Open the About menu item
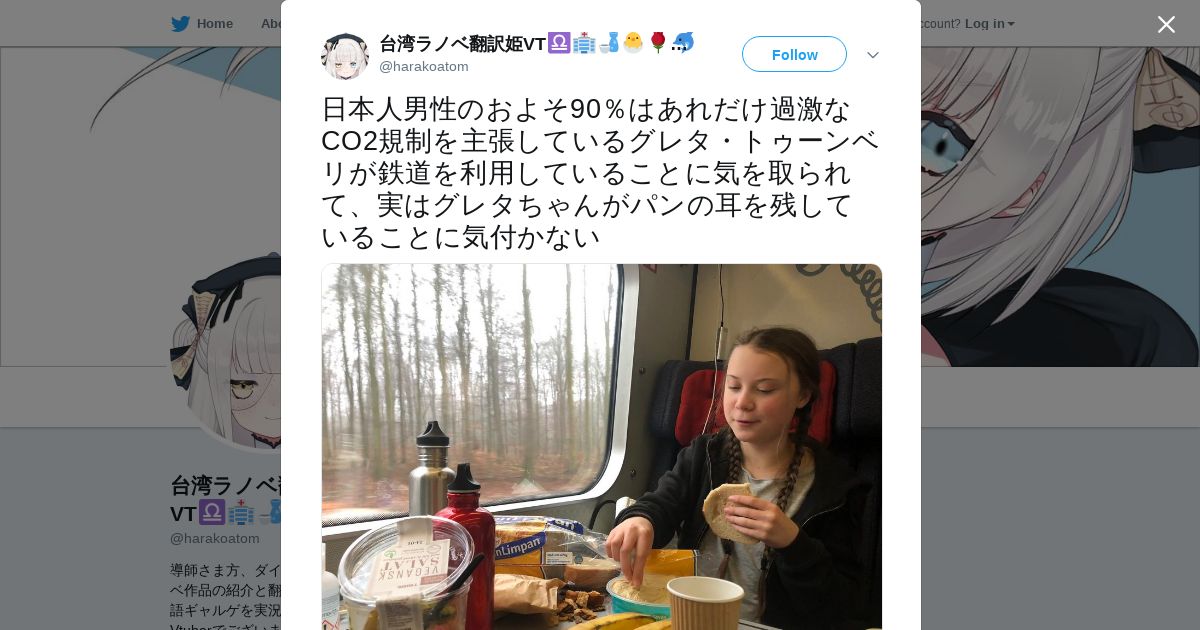The height and width of the screenshot is (630, 1200). (x=270, y=24)
